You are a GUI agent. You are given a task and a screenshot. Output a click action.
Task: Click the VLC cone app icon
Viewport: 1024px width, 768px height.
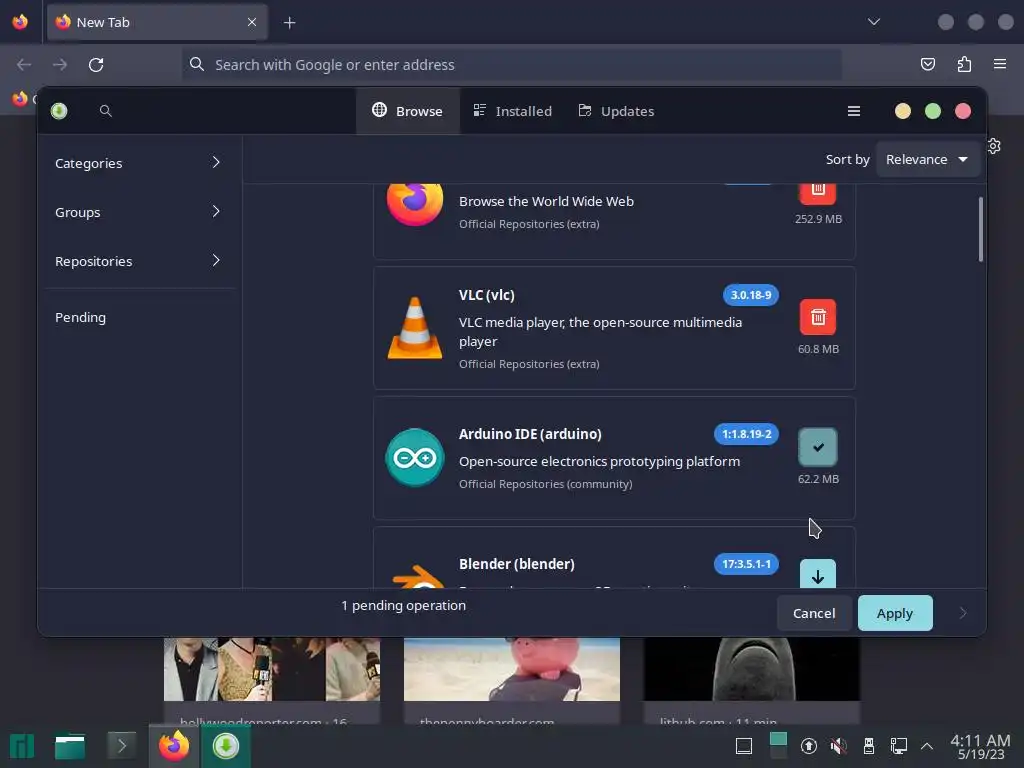[415, 328]
